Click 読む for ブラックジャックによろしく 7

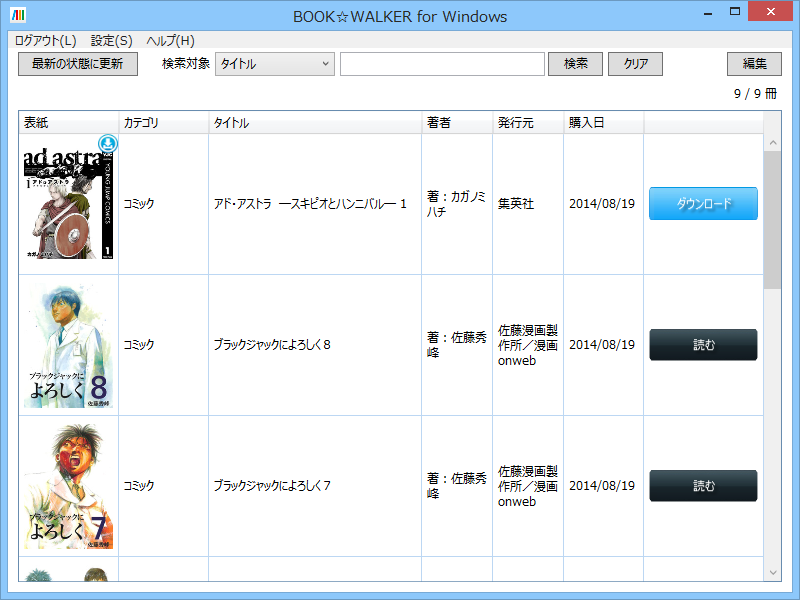703,486
